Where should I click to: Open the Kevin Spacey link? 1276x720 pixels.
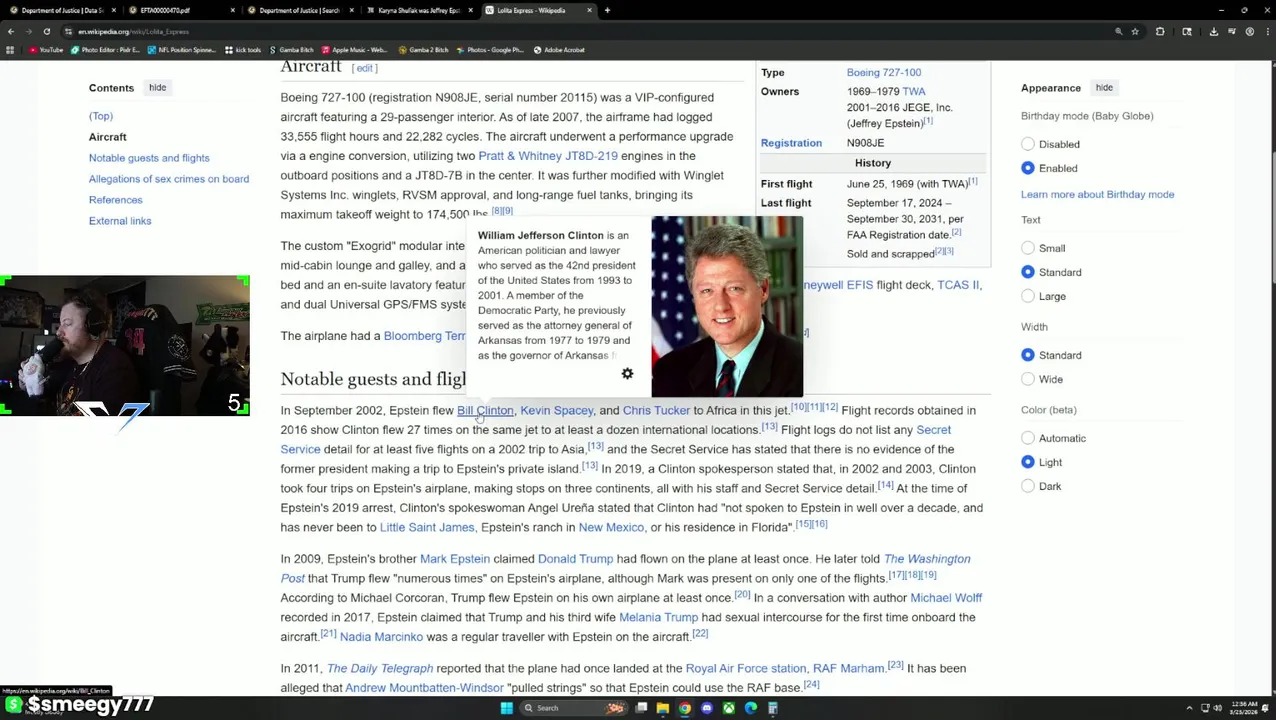pyautogui.click(x=556, y=410)
